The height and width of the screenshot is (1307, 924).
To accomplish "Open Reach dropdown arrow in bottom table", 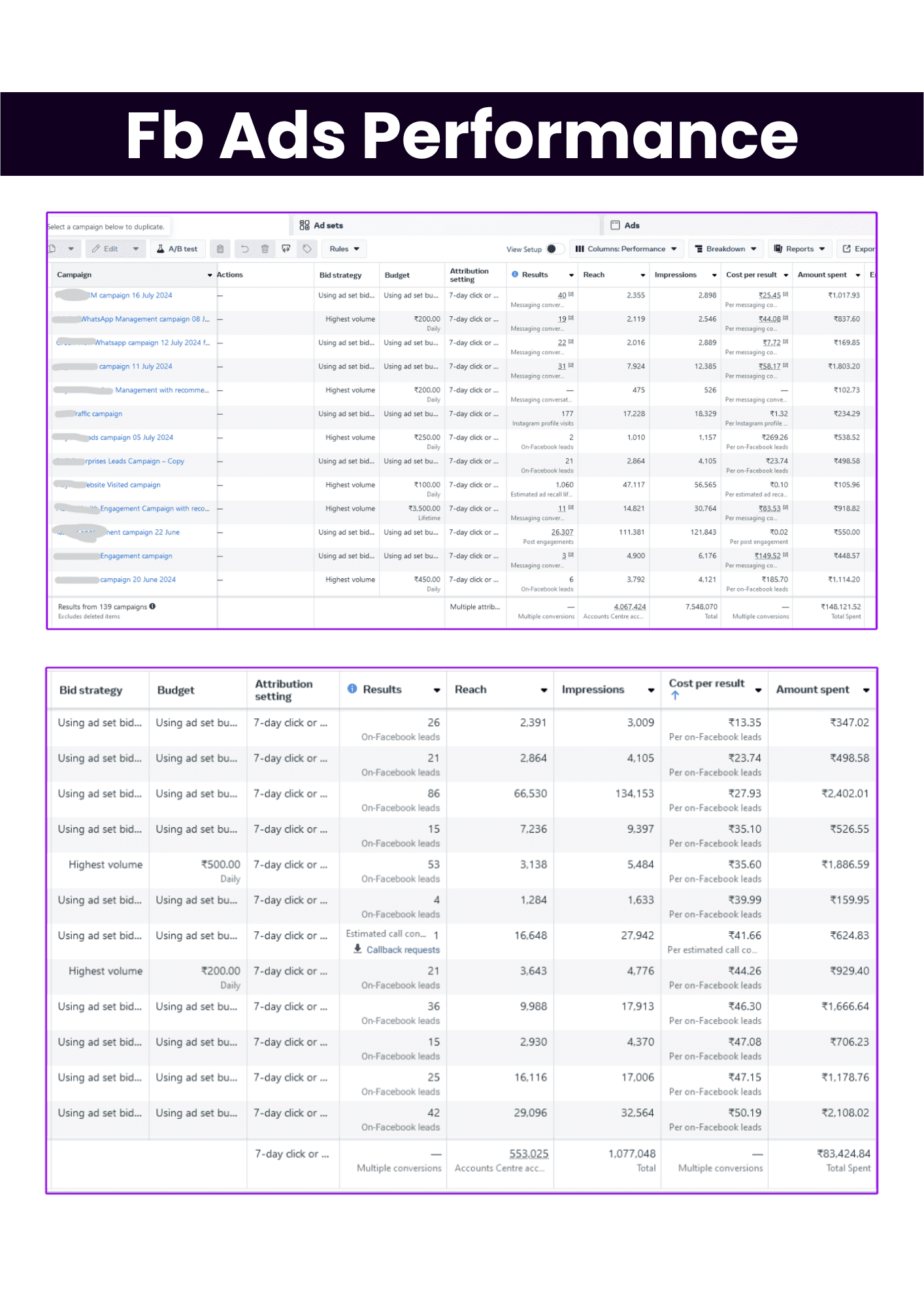I will coord(544,691).
